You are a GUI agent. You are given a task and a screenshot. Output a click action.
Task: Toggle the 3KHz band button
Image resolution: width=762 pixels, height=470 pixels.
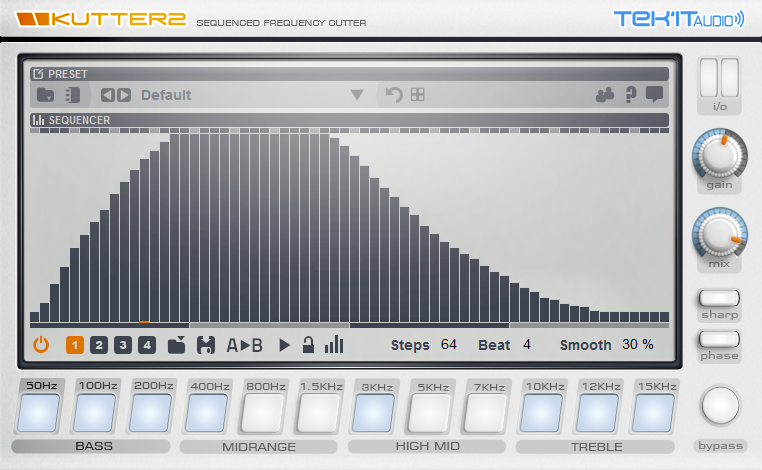tap(374, 412)
